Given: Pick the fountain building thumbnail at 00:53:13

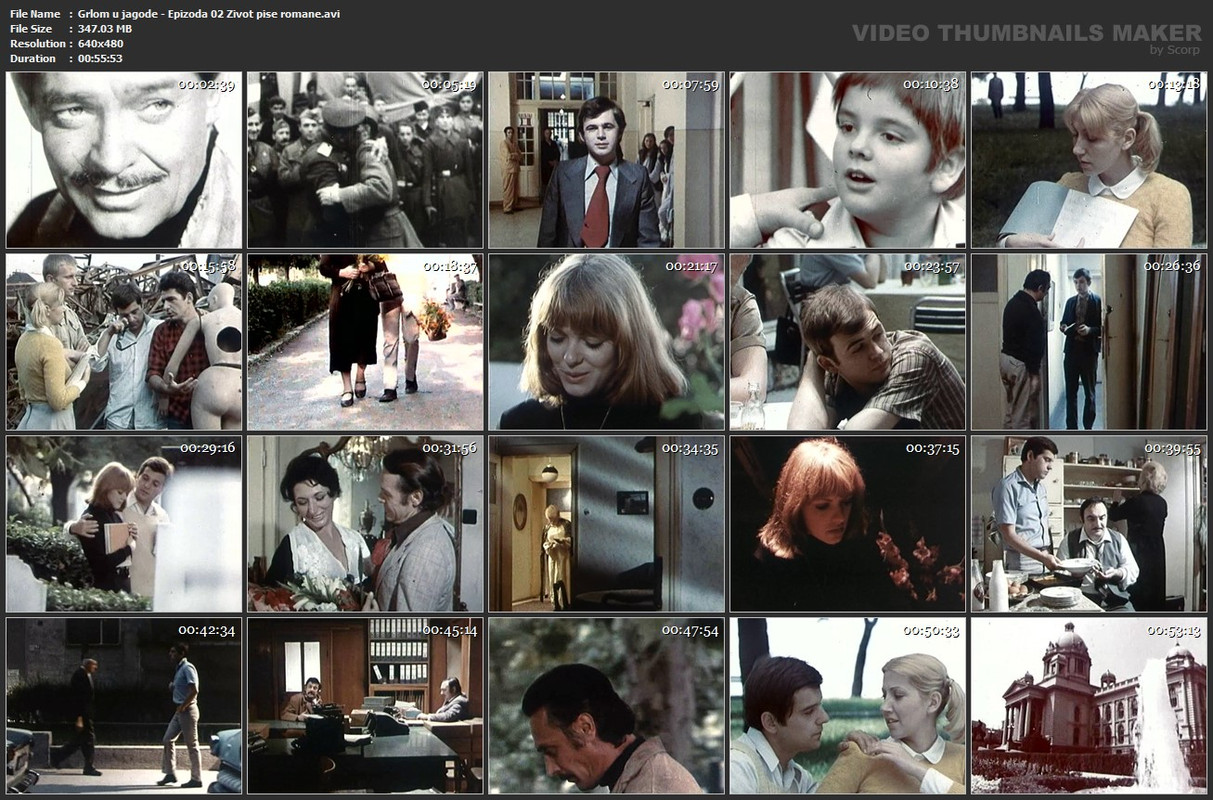Looking at the screenshot, I should click(1089, 706).
